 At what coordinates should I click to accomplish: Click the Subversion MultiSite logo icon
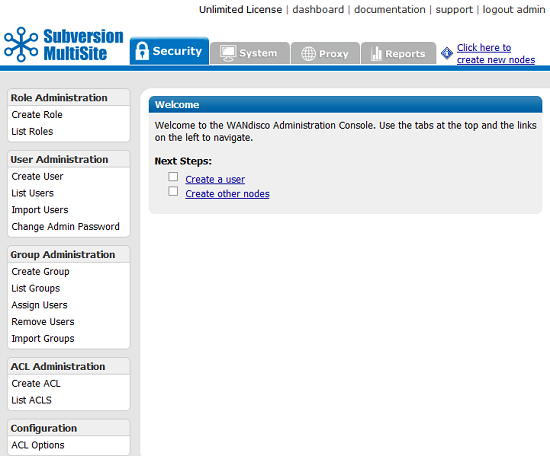(x=21, y=45)
